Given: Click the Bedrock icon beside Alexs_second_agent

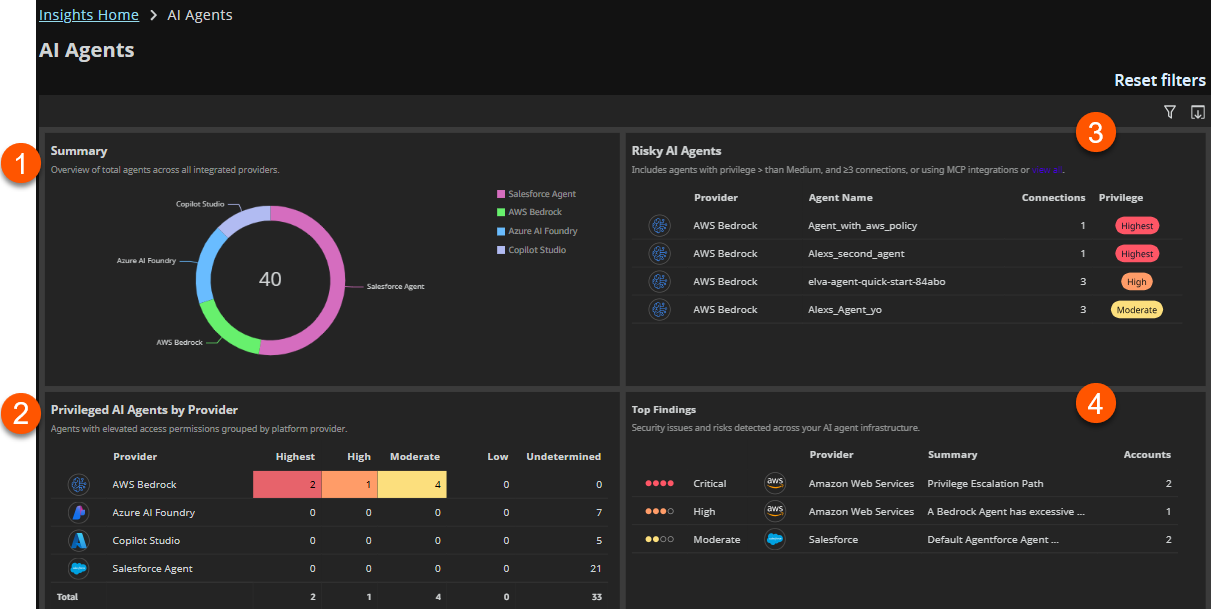Looking at the screenshot, I should (x=659, y=254).
